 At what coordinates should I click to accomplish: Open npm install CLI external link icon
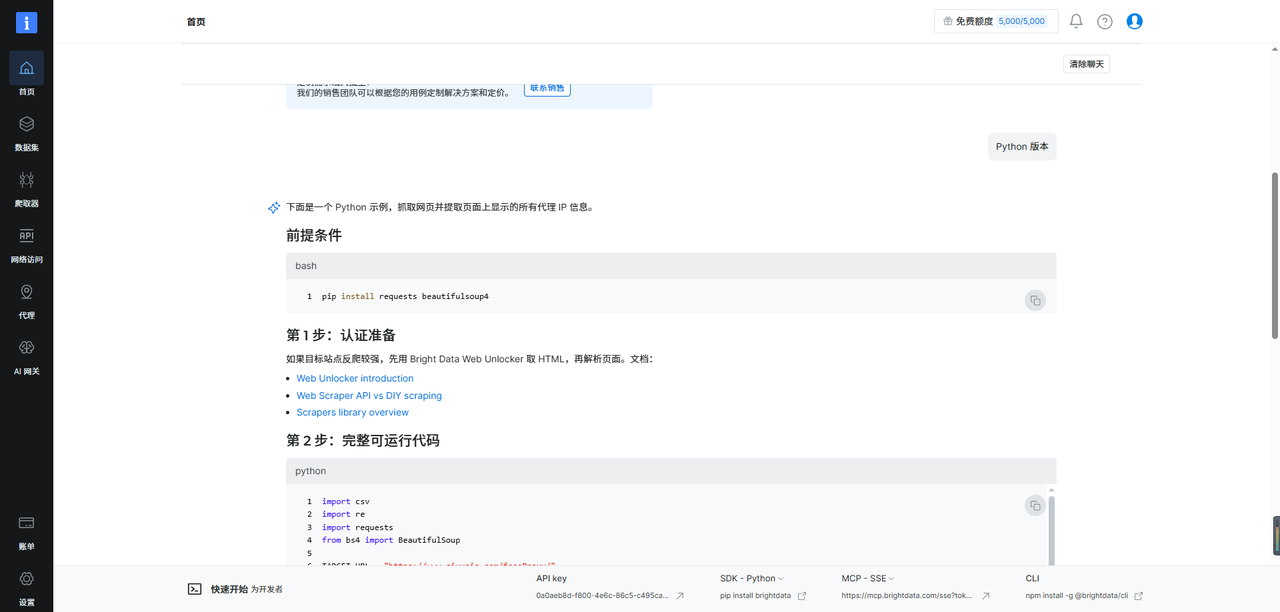pyautogui.click(x=1138, y=595)
